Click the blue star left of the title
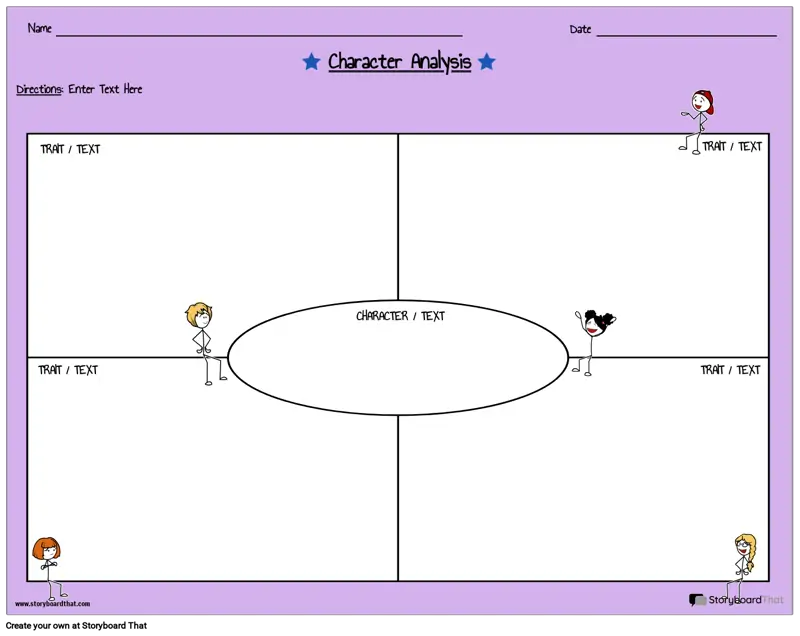The image size is (800, 636). 312,62
